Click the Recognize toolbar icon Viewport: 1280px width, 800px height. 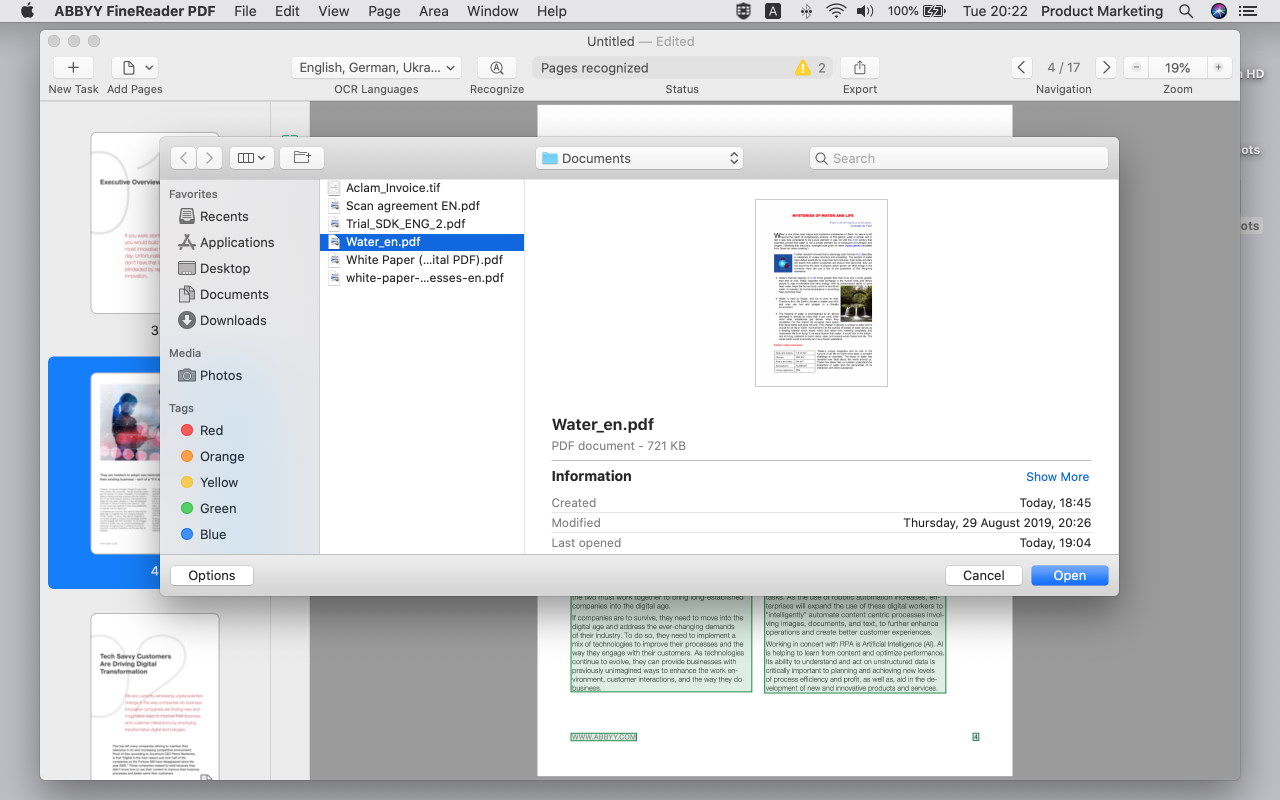click(497, 67)
